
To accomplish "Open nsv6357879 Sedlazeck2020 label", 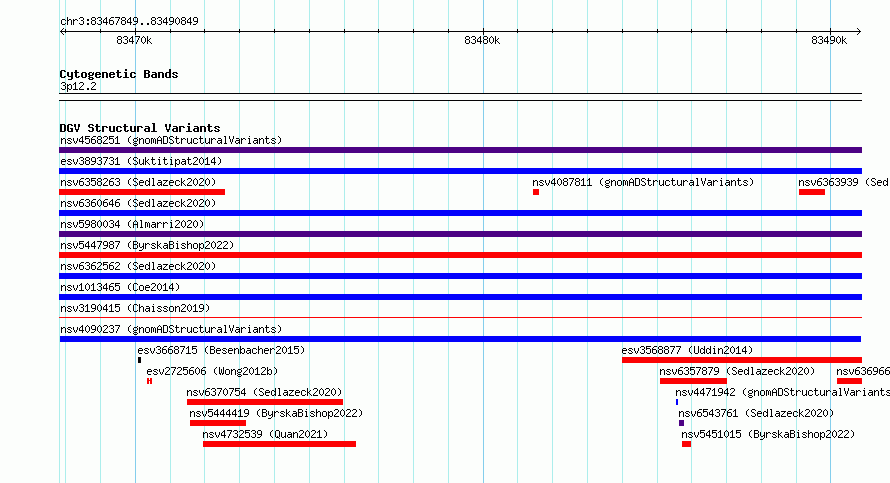I will click(x=737, y=371).
